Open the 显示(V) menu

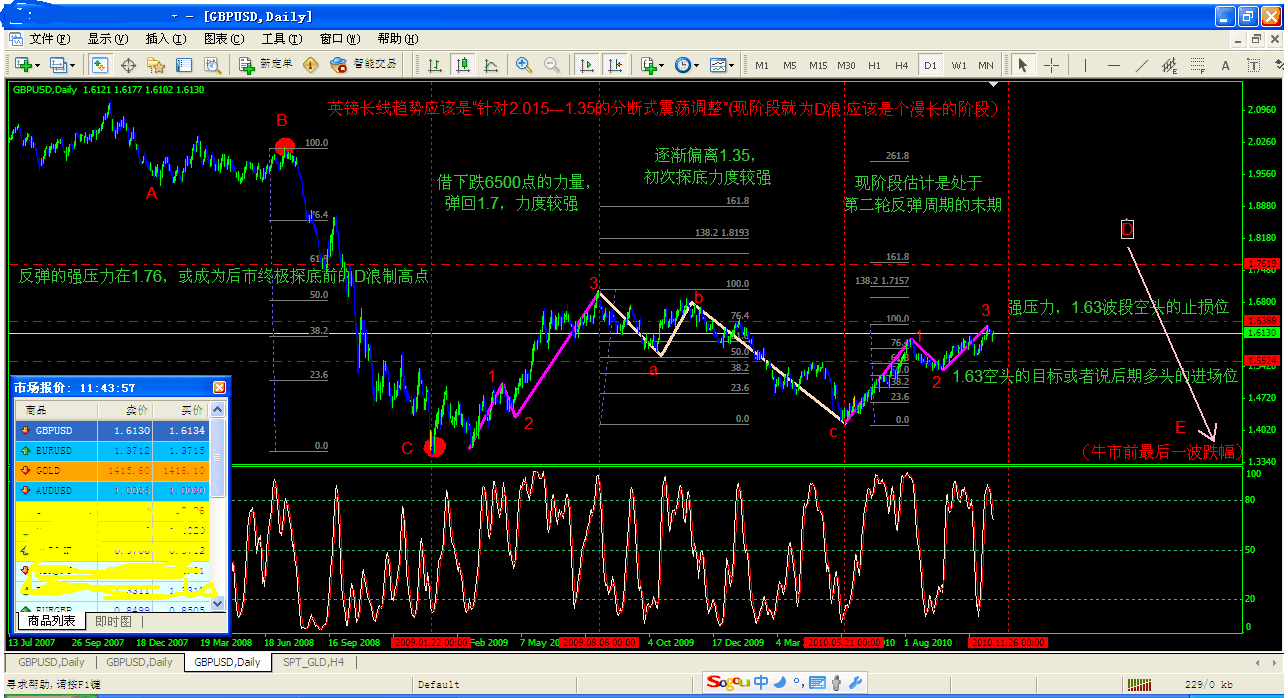tap(107, 39)
